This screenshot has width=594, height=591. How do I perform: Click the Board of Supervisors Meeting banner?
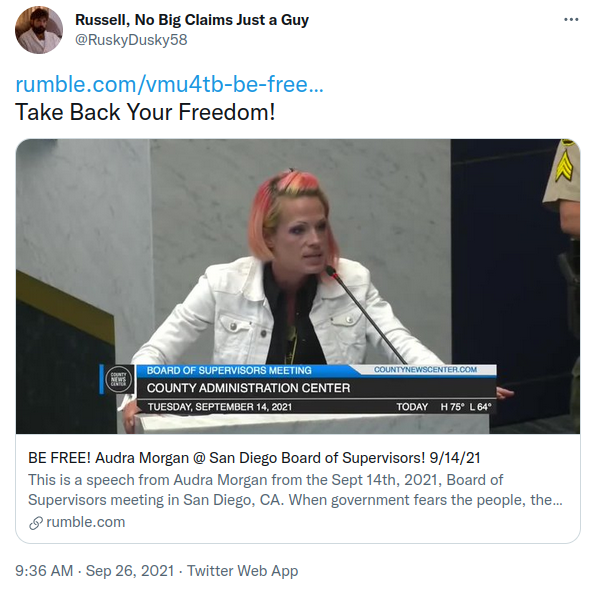pyautogui.click(x=229, y=370)
